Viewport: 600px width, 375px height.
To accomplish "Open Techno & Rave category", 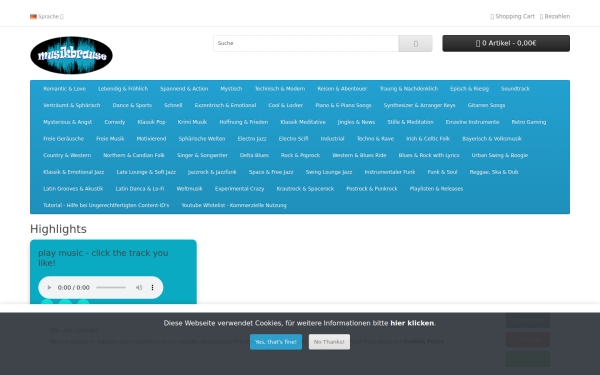I will [x=375, y=139].
